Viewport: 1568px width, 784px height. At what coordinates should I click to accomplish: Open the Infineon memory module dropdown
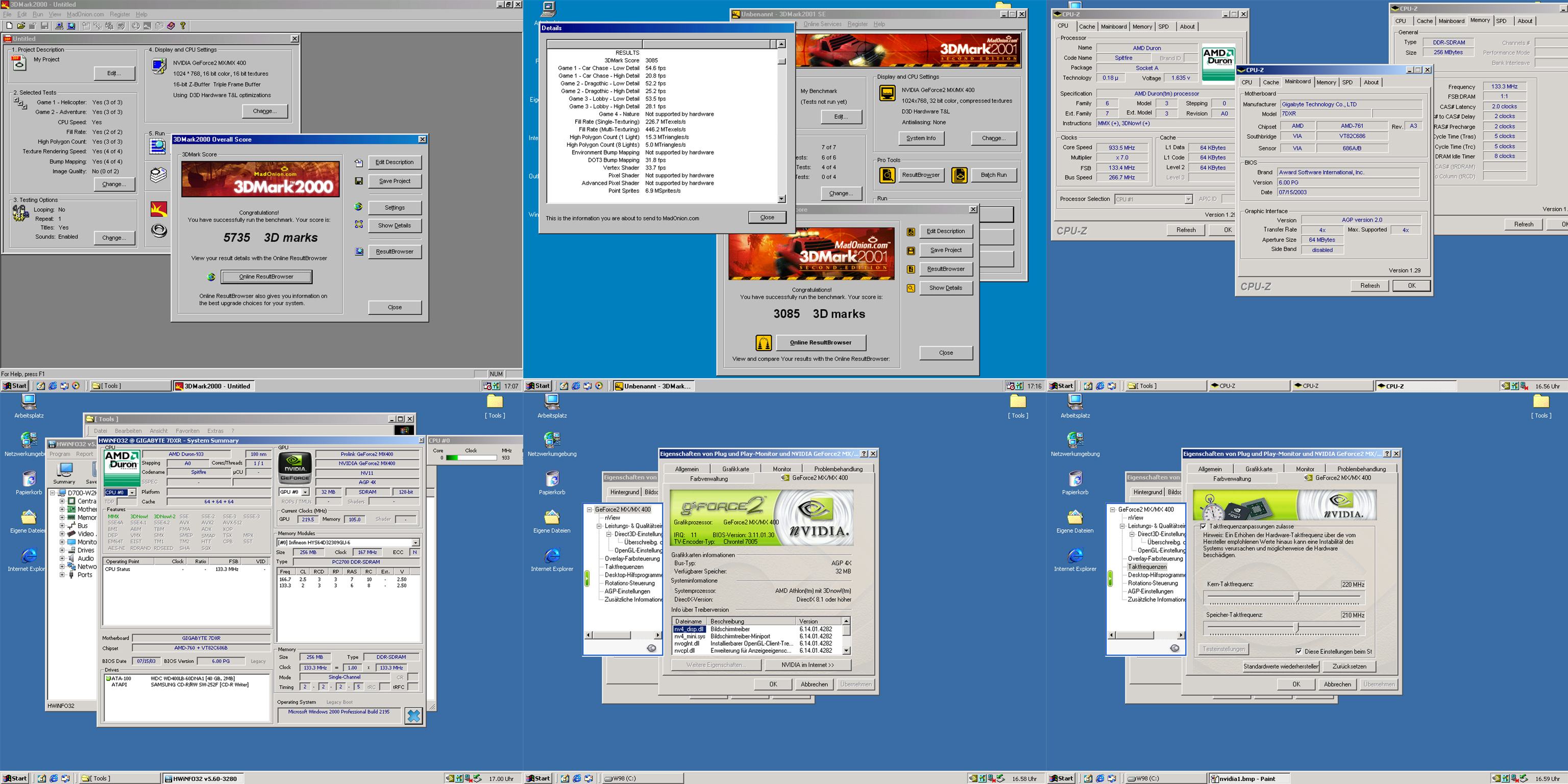point(415,543)
